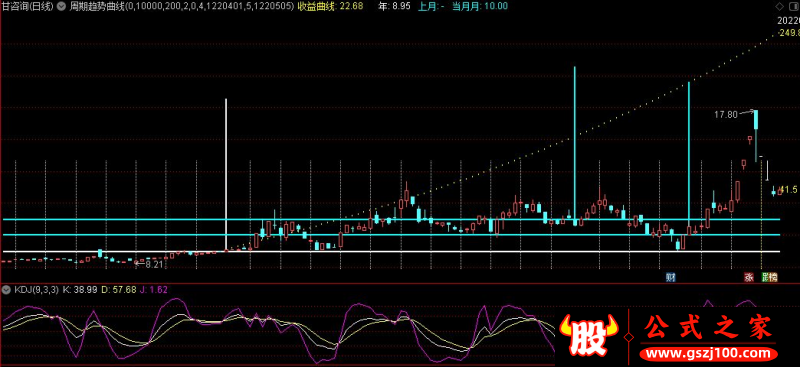Open the red 涨 event marker icon
Viewport: 800px width, 367px height.
(748, 278)
